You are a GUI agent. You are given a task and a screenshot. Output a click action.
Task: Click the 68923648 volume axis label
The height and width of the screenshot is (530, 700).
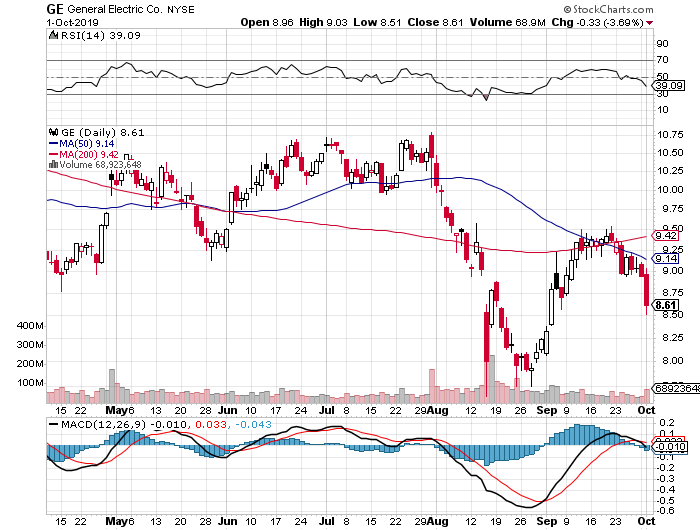[x=677, y=388]
